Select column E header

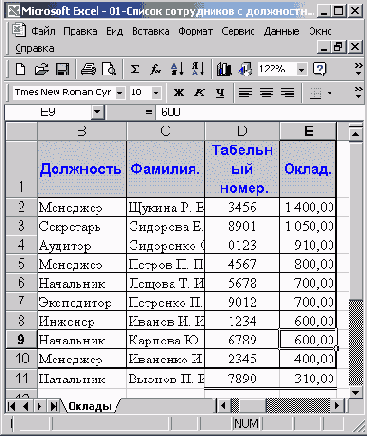pos(308,131)
